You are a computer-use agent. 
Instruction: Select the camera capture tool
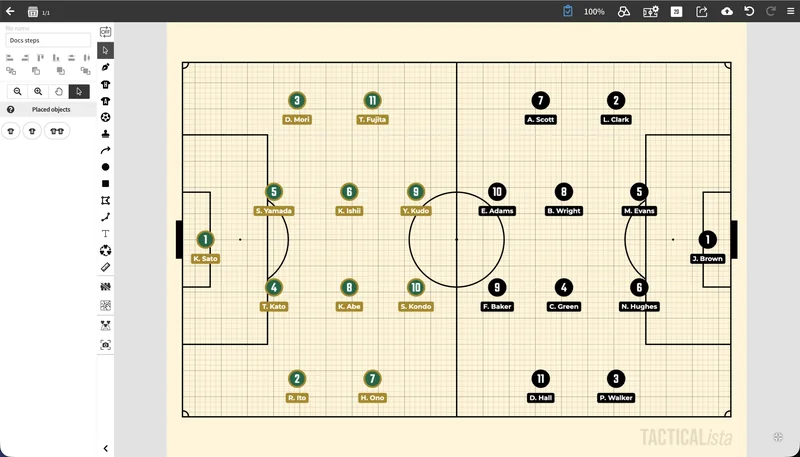[106, 345]
